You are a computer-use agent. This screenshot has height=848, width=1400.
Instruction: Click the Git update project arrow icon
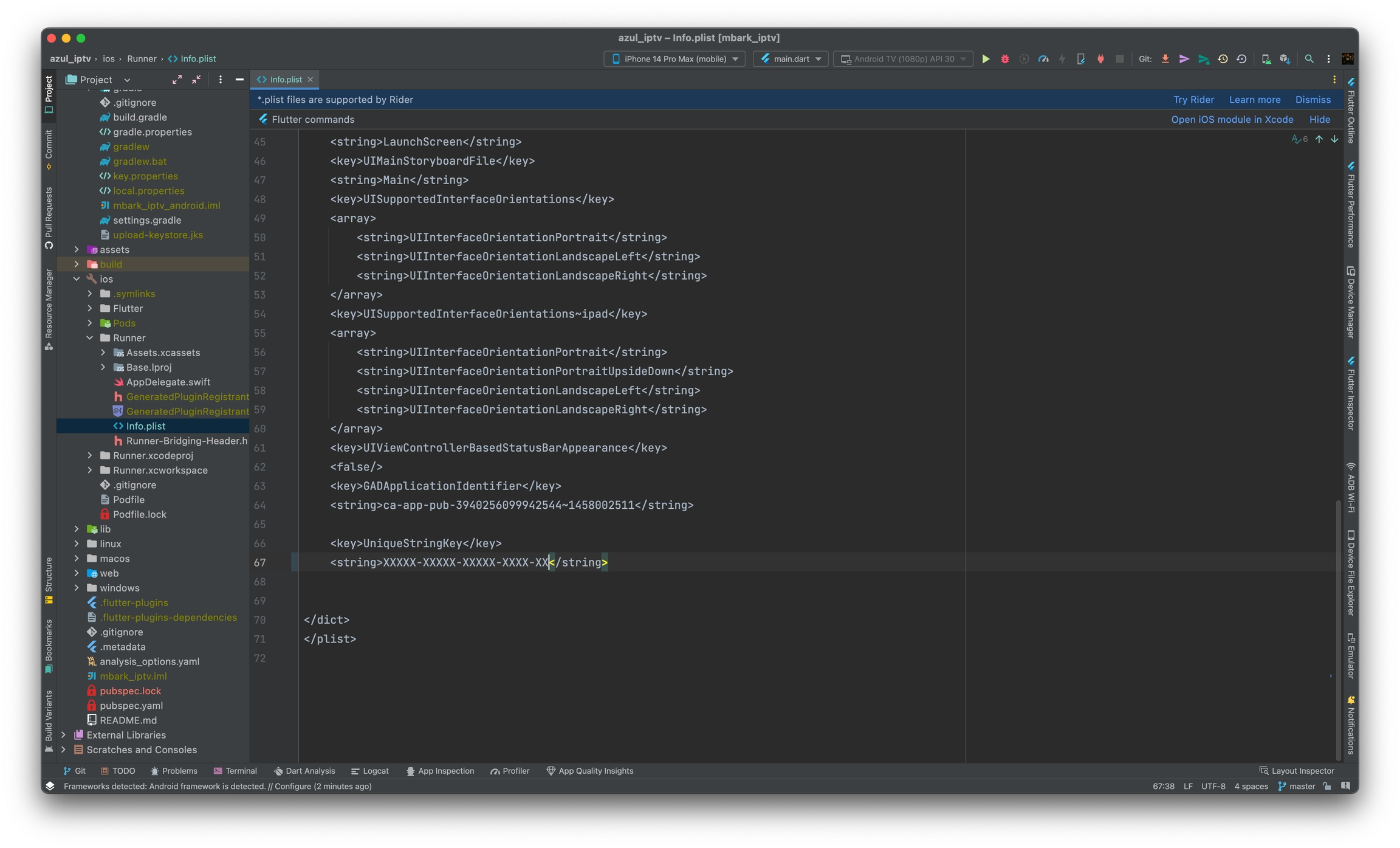point(1165,59)
